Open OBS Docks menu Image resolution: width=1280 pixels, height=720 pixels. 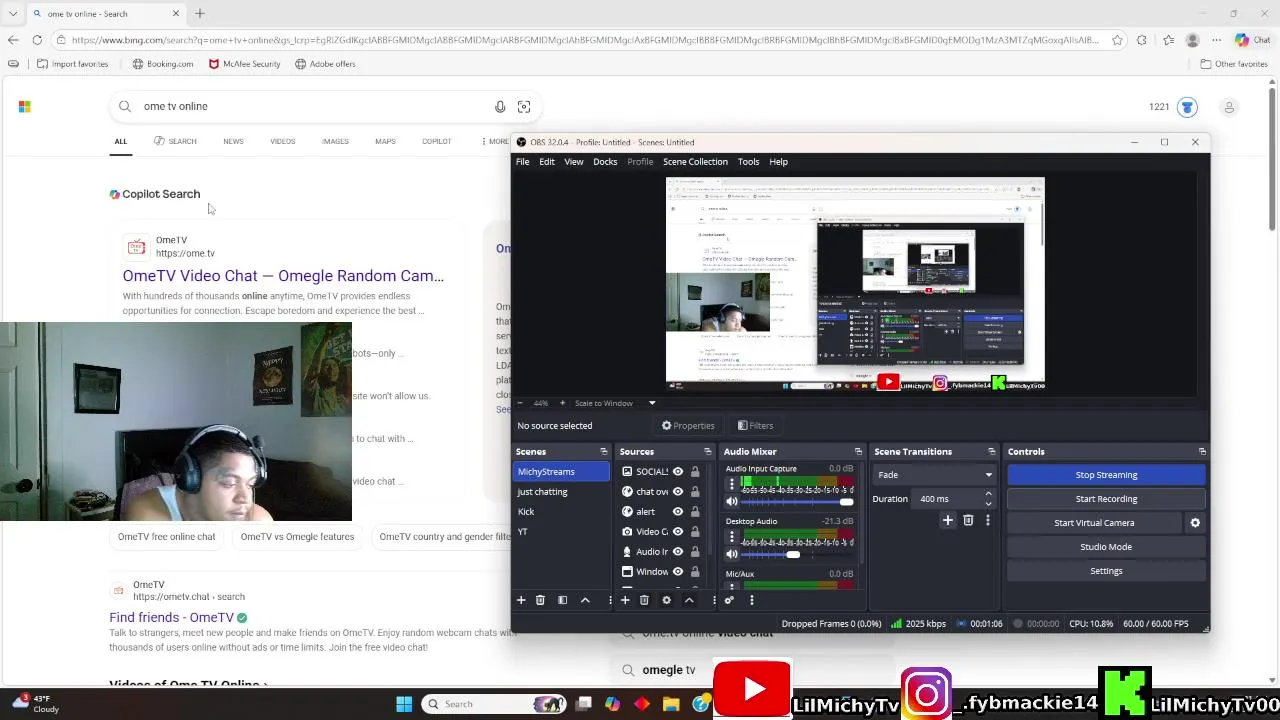point(605,162)
